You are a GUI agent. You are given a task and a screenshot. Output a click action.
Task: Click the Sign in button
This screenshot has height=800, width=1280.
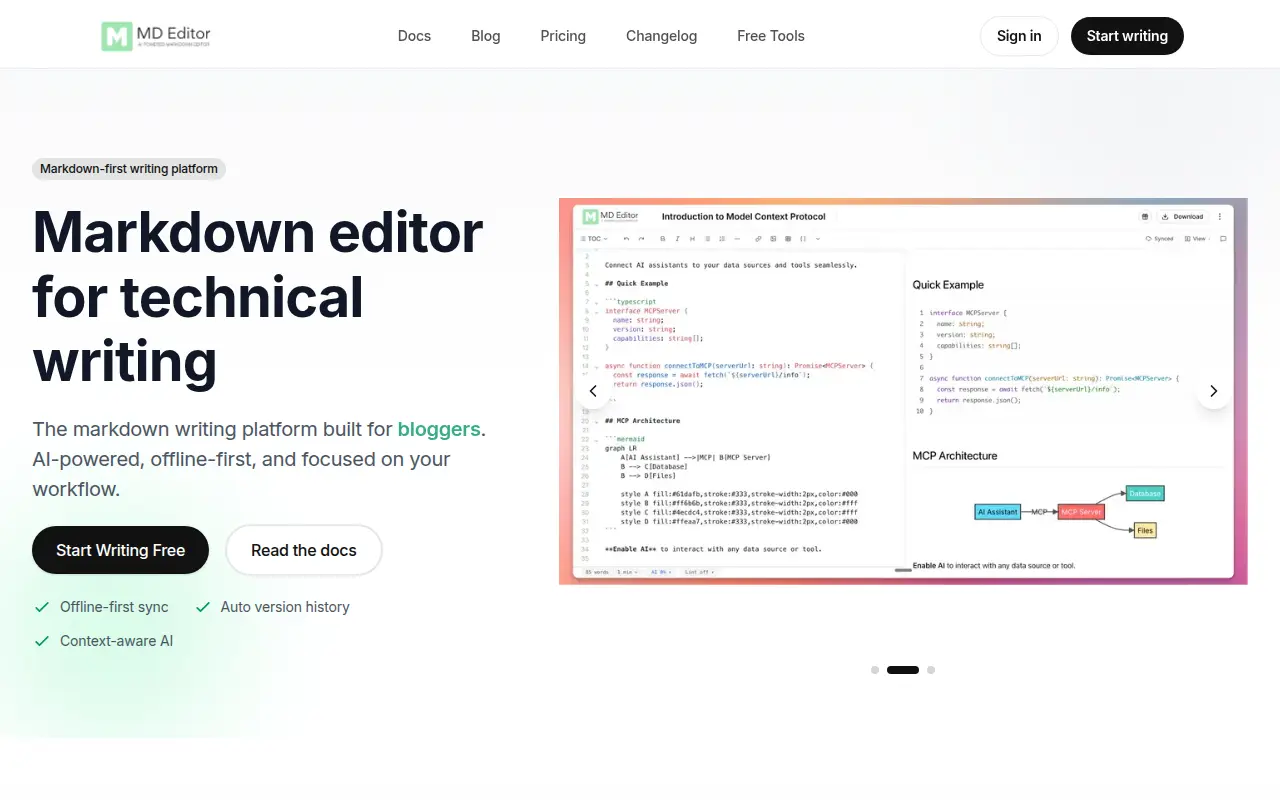pos(1019,36)
